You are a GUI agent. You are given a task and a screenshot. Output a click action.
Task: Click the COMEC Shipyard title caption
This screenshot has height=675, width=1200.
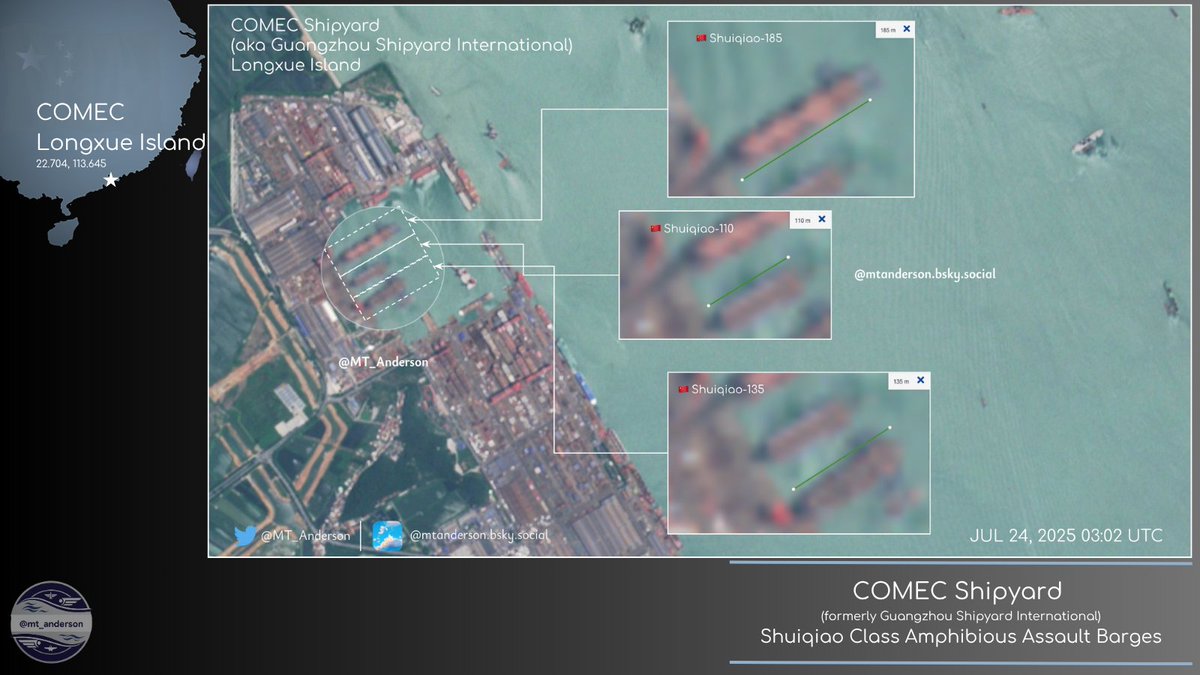pyautogui.click(x=305, y=24)
